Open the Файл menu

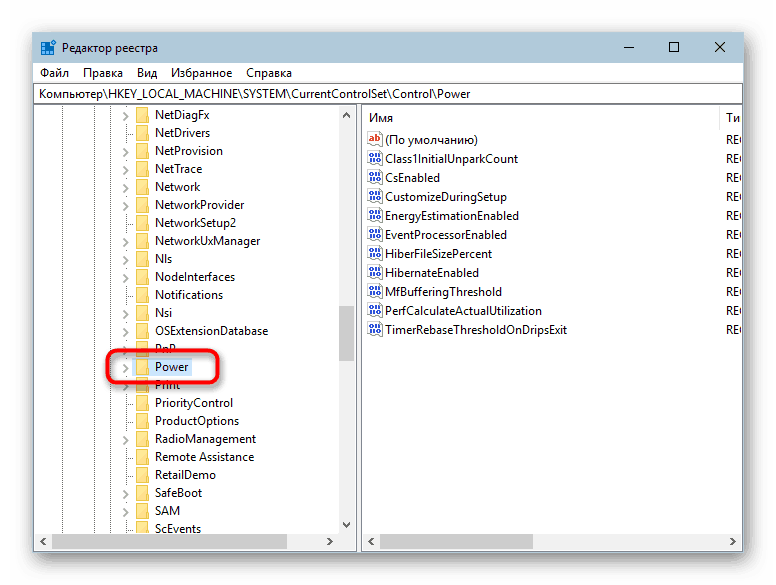pyautogui.click(x=54, y=73)
